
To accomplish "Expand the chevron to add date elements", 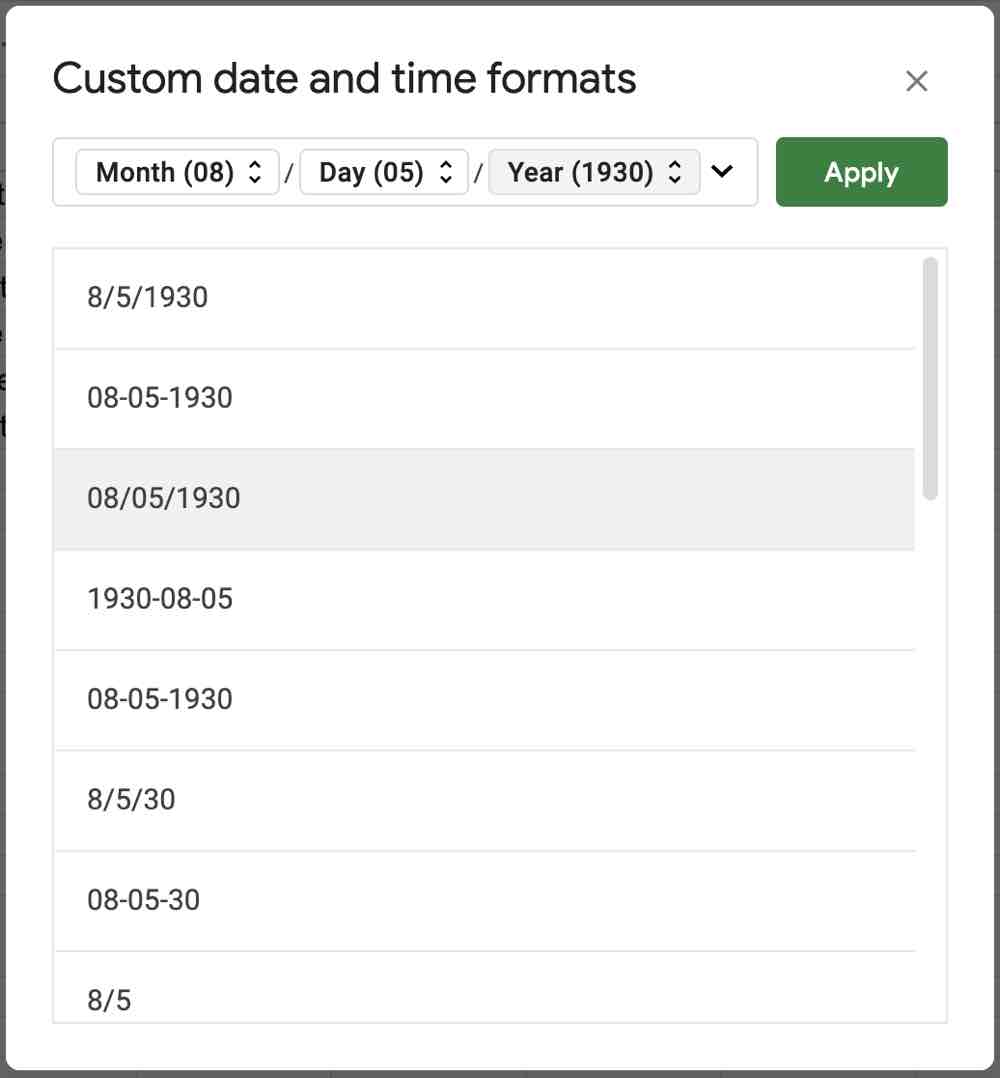I will coord(722,172).
